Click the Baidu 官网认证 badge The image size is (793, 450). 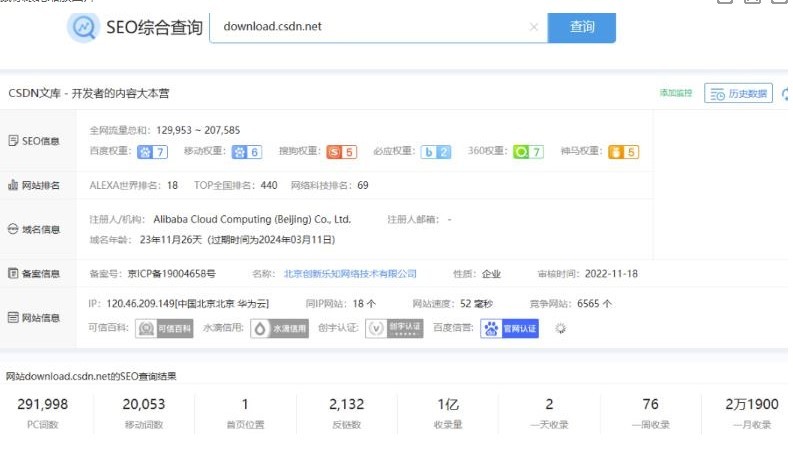[509, 329]
